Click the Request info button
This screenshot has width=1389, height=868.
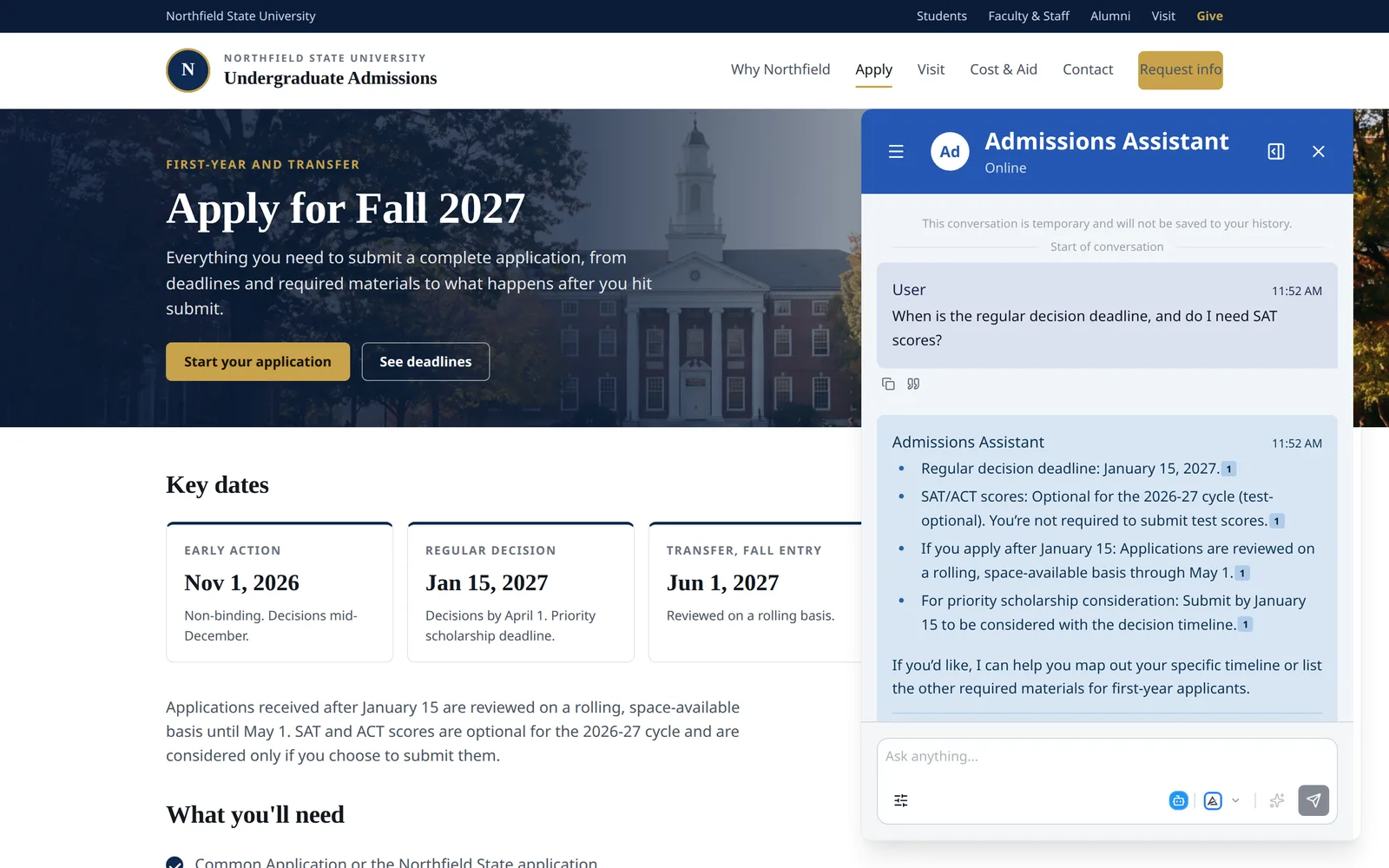tap(1181, 69)
